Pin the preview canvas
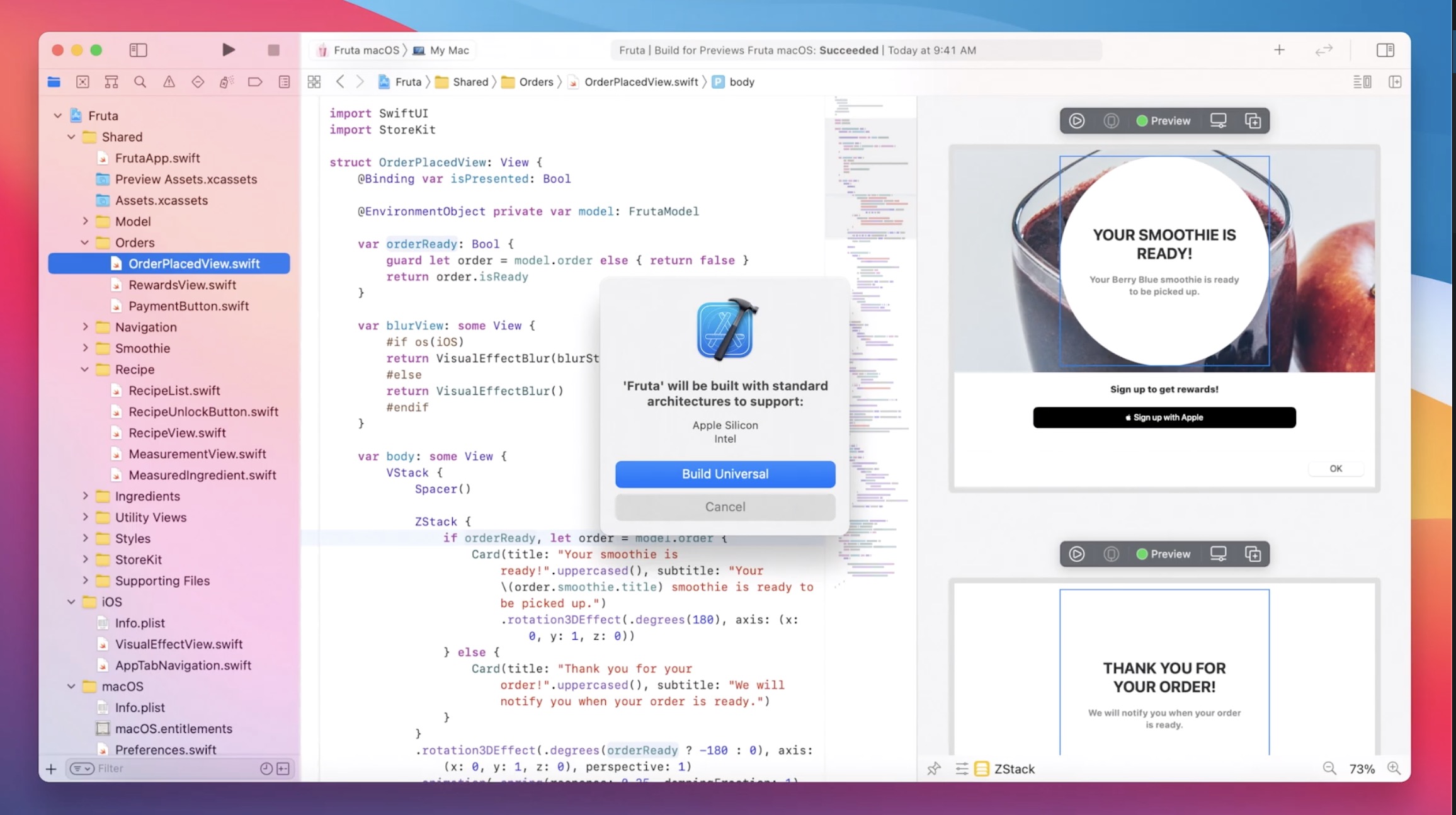Viewport: 1456px width, 815px height. [933, 768]
